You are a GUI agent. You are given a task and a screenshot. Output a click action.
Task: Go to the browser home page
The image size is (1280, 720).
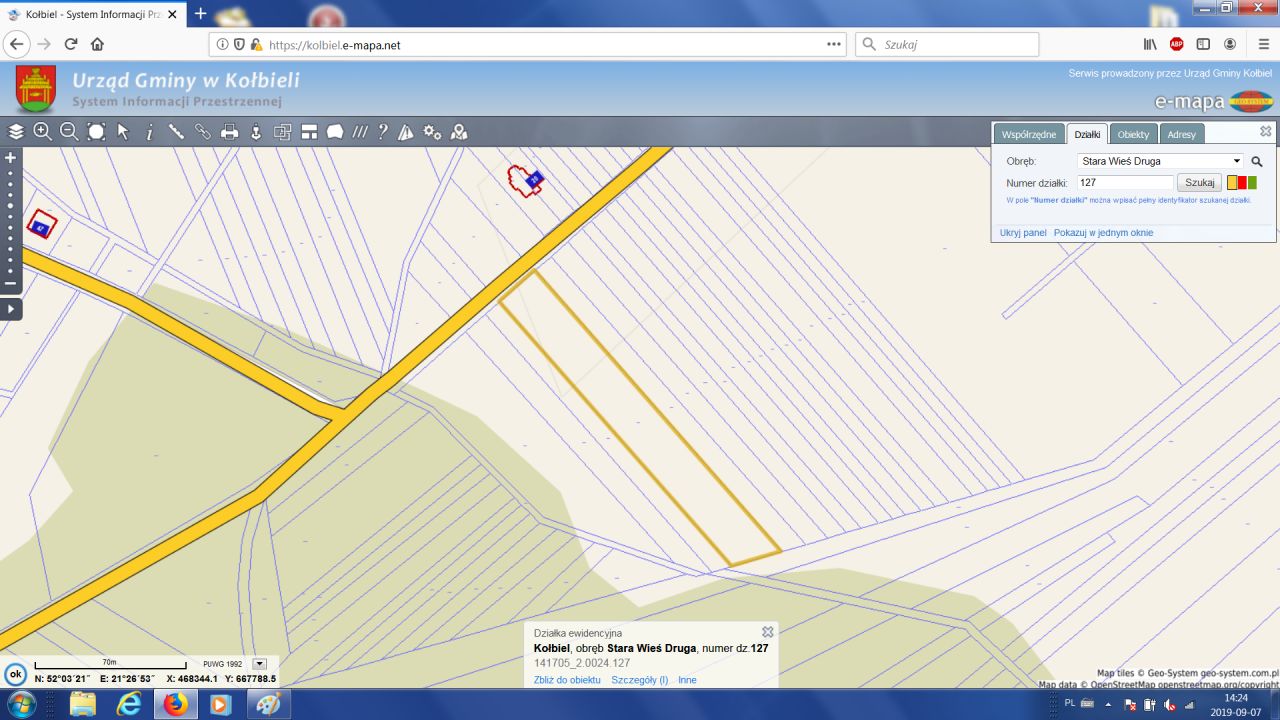point(97,44)
